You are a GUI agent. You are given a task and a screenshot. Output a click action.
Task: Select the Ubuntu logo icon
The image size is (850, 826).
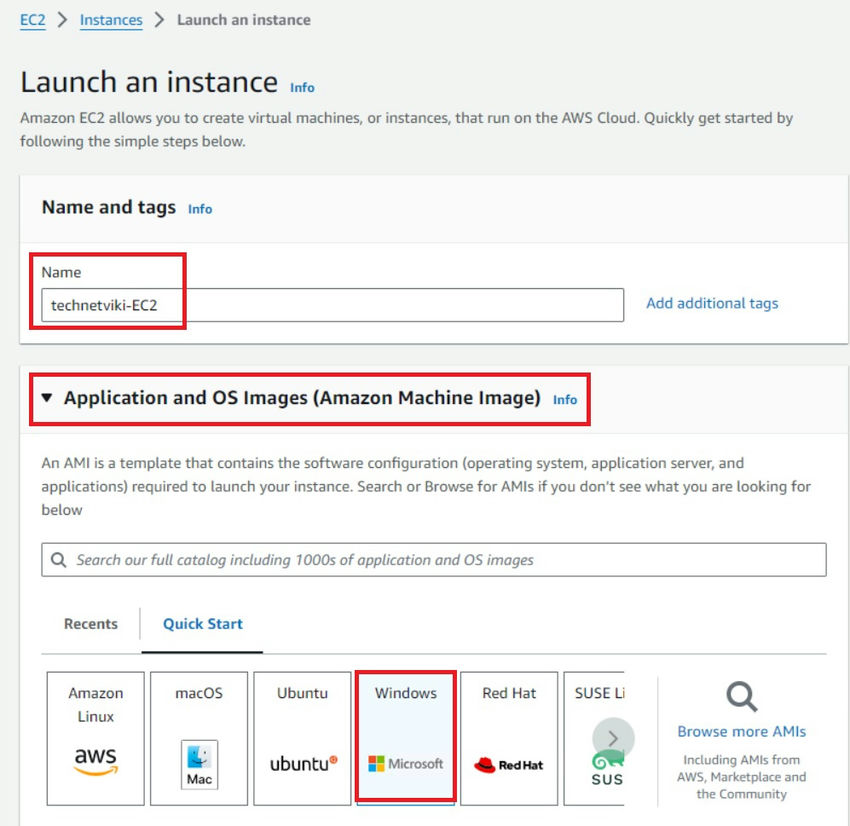(x=302, y=763)
